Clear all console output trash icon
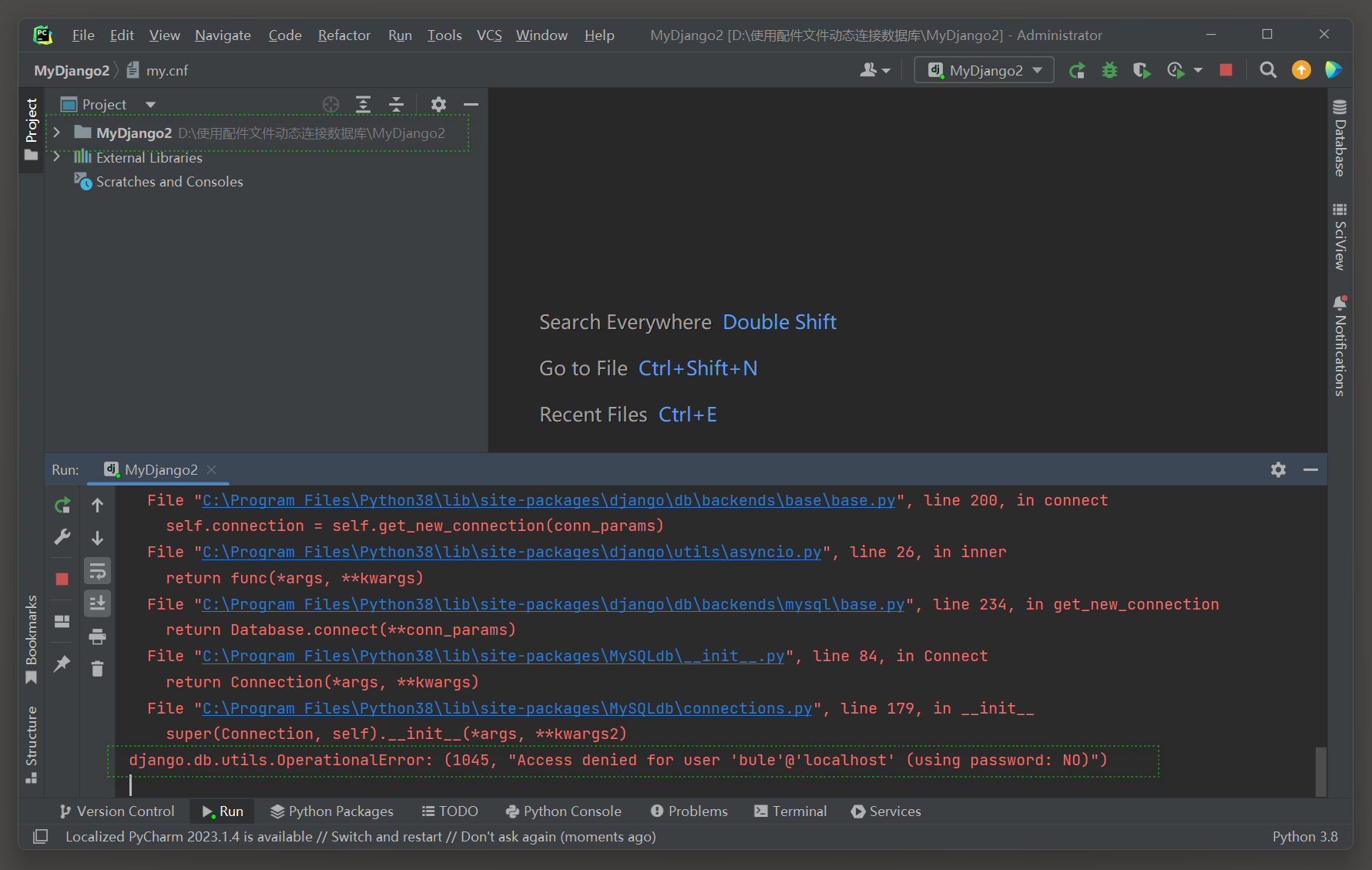This screenshot has height=870, width=1372. (97, 669)
